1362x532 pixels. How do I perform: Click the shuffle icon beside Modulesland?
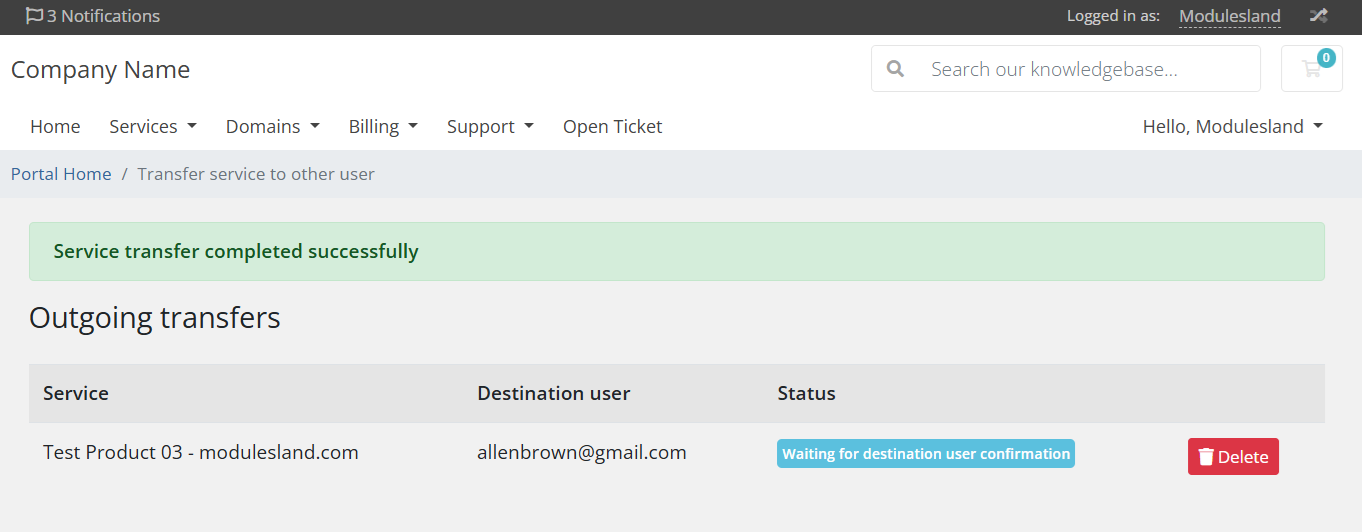[1318, 16]
